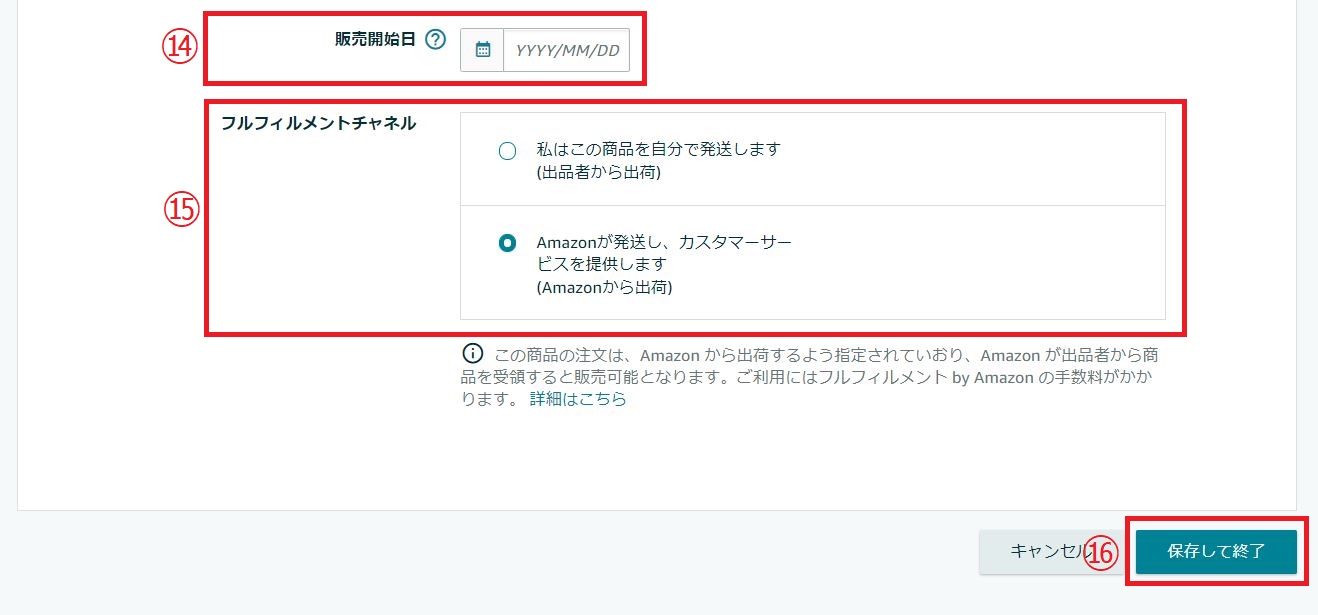Select Amazonが発送し radio option
This screenshot has width=1318, height=615.
coord(507,243)
